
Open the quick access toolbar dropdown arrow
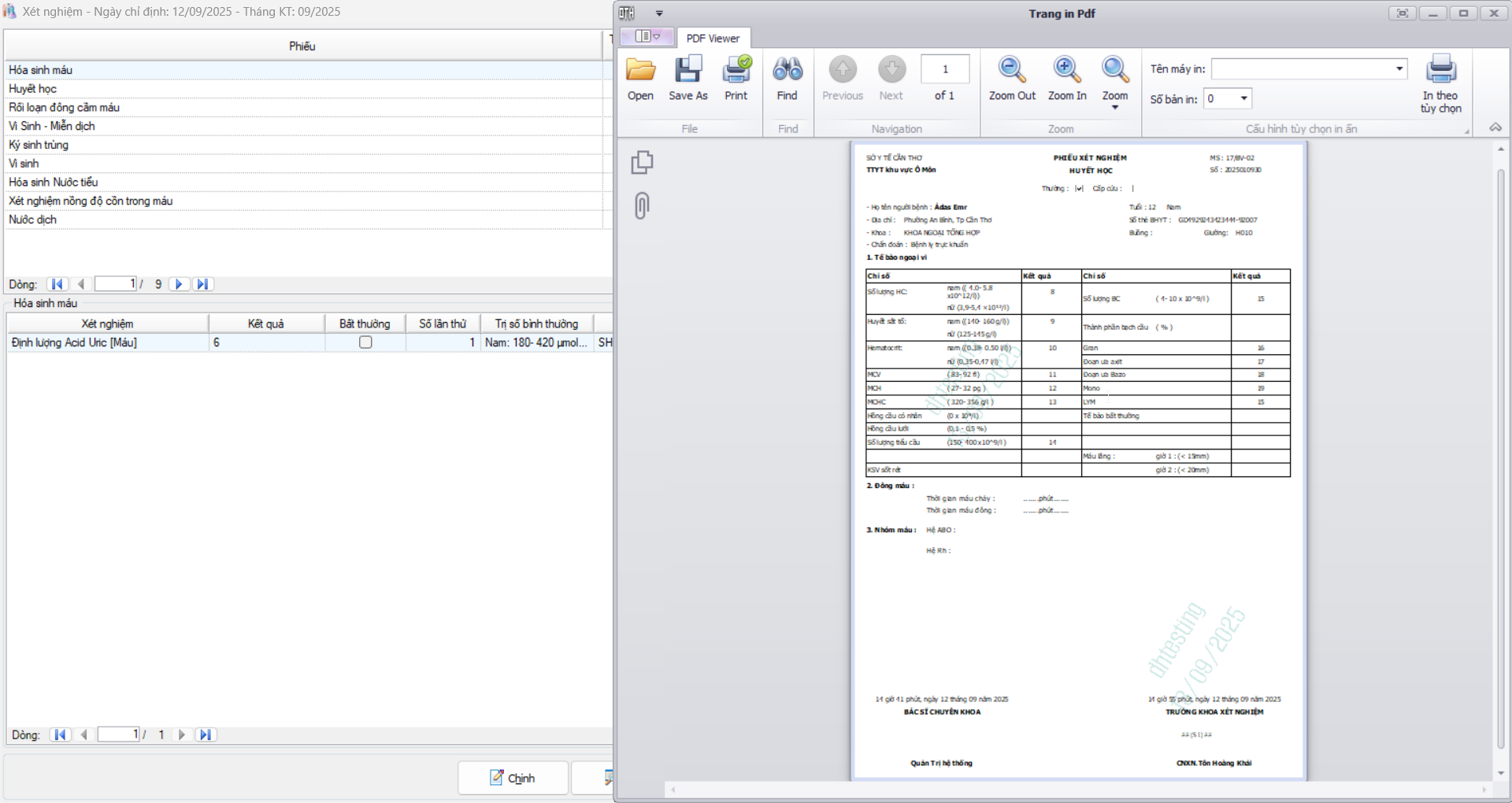(x=659, y=13)
